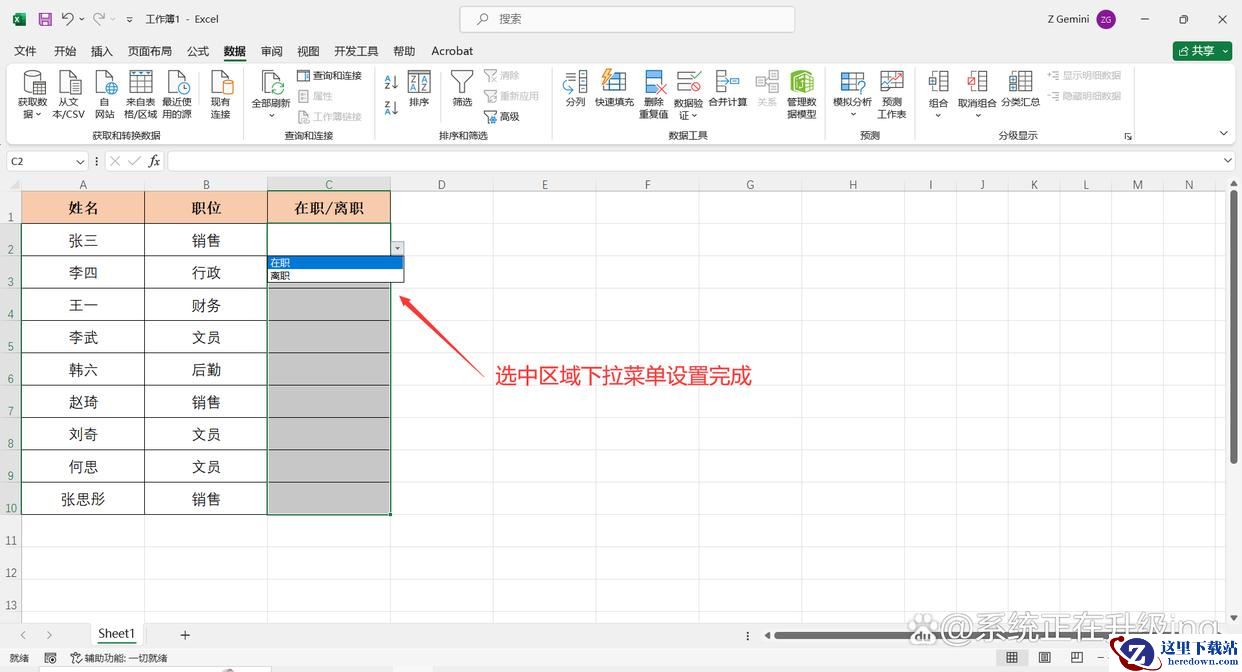Click the 合并计算 consolidate icon
Image resolution: width=1242 pixels, height=672 pixels.
click(727, 83)
